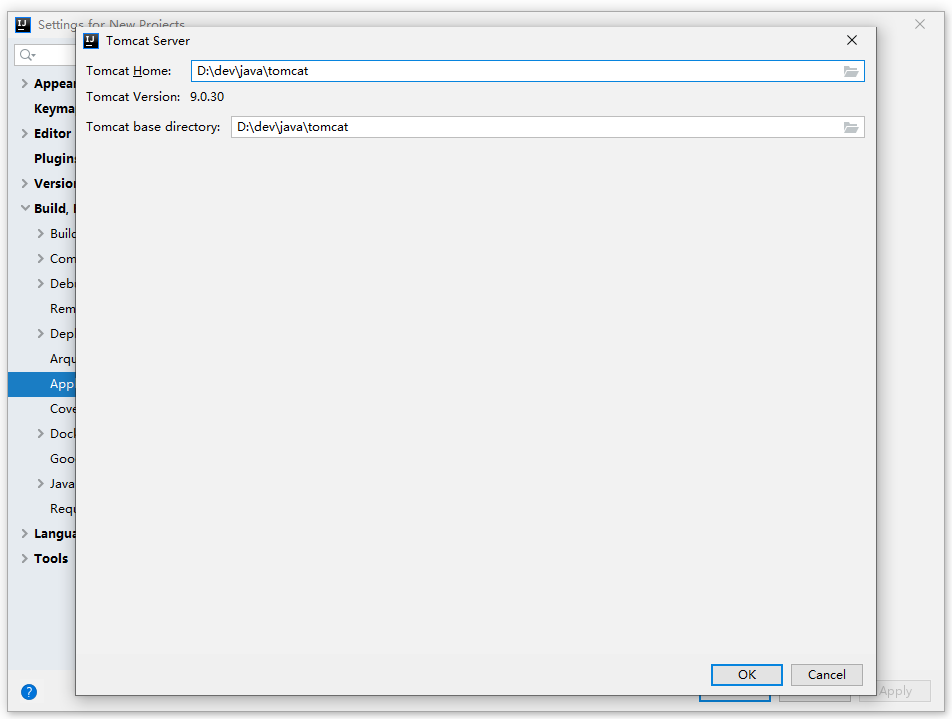Image resolution: width=952 pixels, height=719 pixels.
Task: Click OK in the Tomcat Server dialog
Action: pos(747,675)
